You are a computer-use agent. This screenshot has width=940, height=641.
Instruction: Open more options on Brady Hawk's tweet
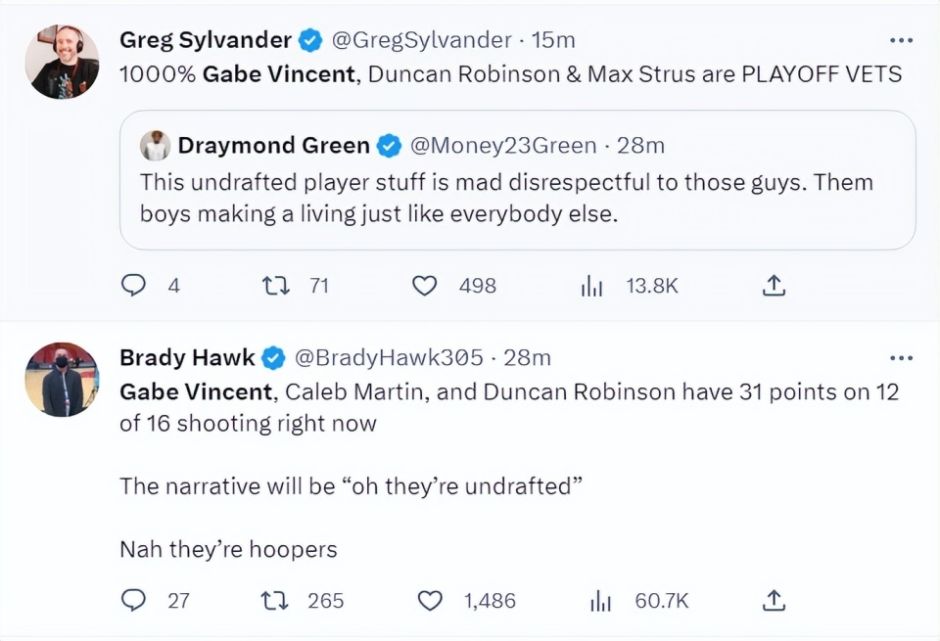coord(901,357)
